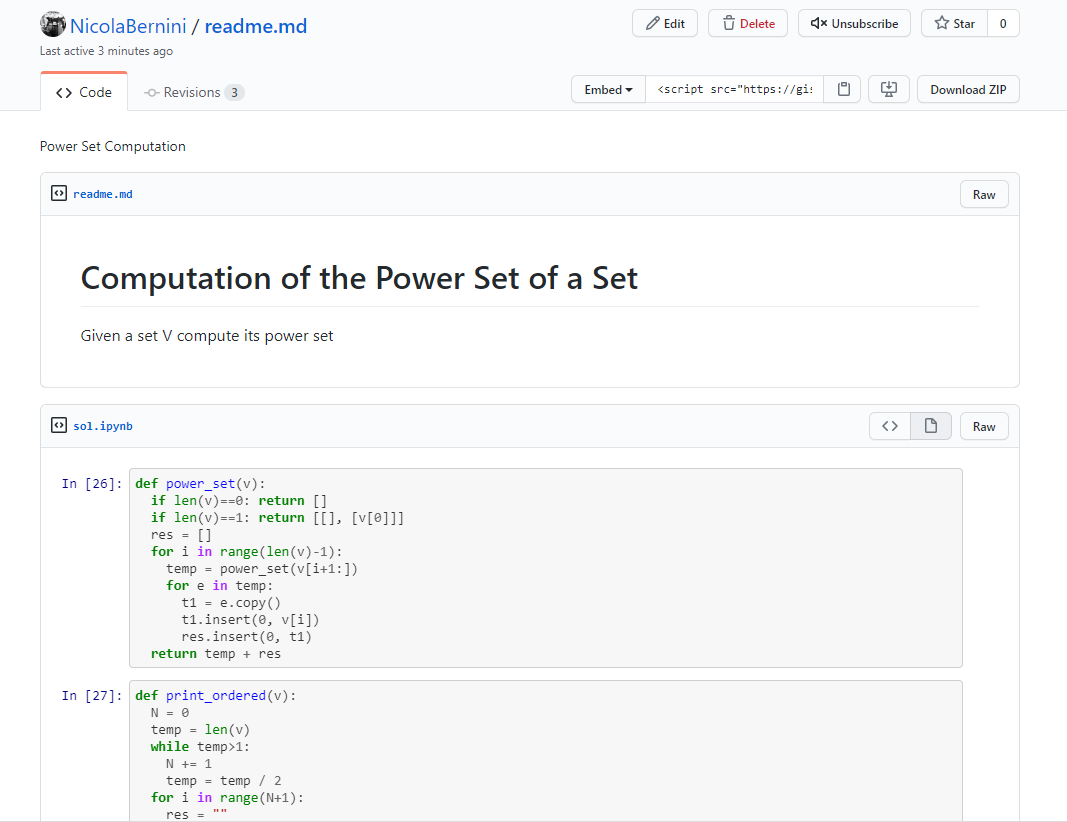Open the sol.ipynb file name link

[x=103, y=426]
